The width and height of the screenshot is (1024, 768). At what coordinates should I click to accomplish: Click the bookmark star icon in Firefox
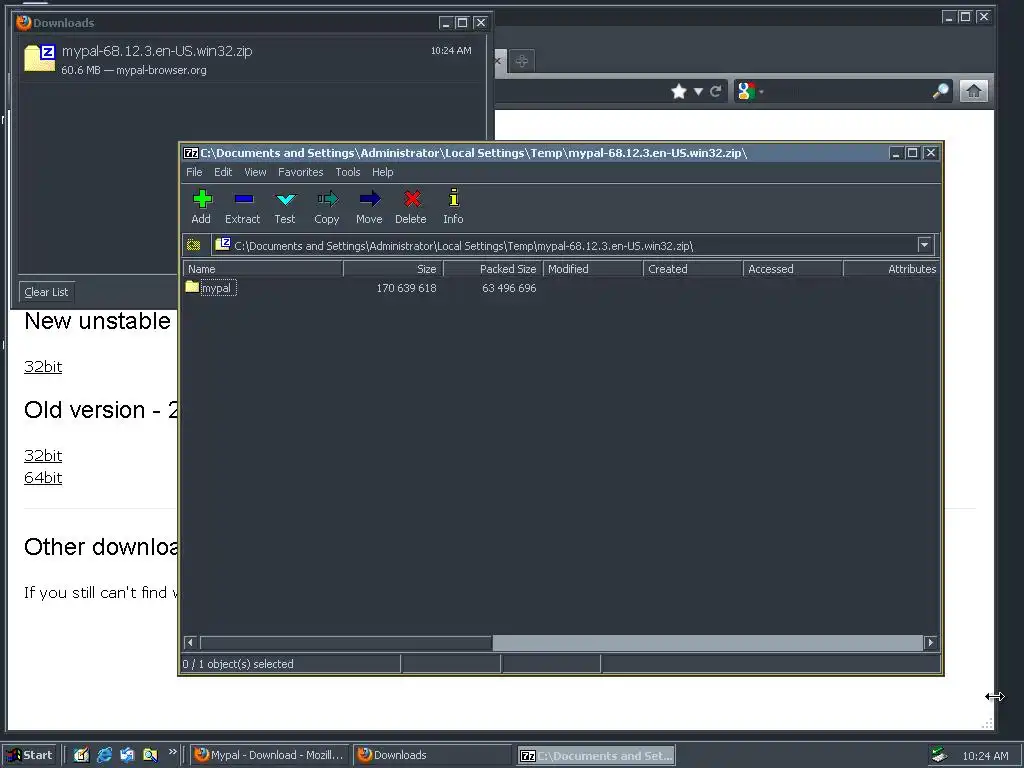pyautogui.click(x=679, y=91)
